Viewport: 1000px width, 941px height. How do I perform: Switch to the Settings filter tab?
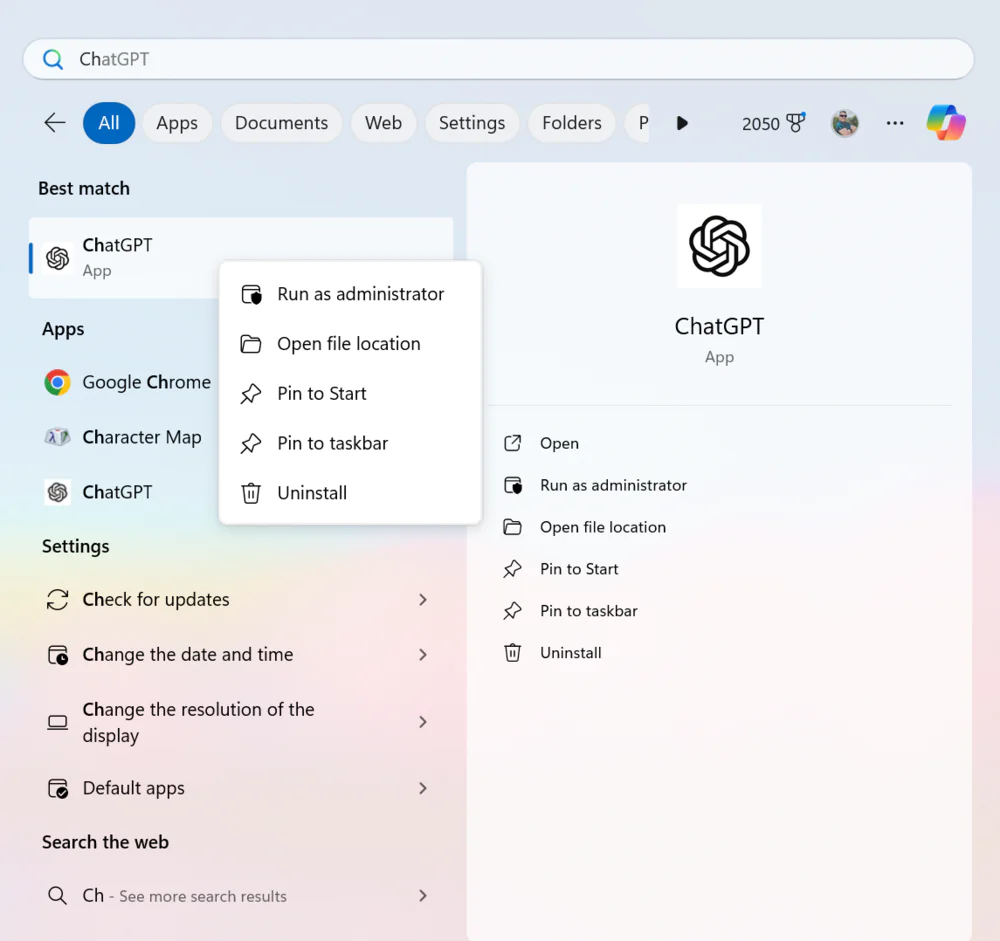472,122
